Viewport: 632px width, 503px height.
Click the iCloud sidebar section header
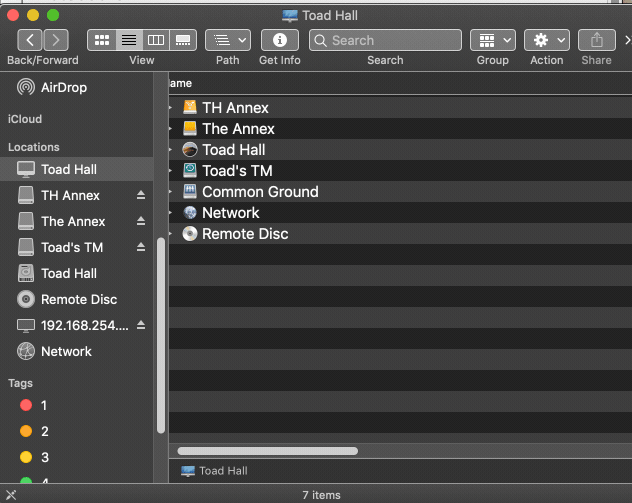click(x=25, y=119)
